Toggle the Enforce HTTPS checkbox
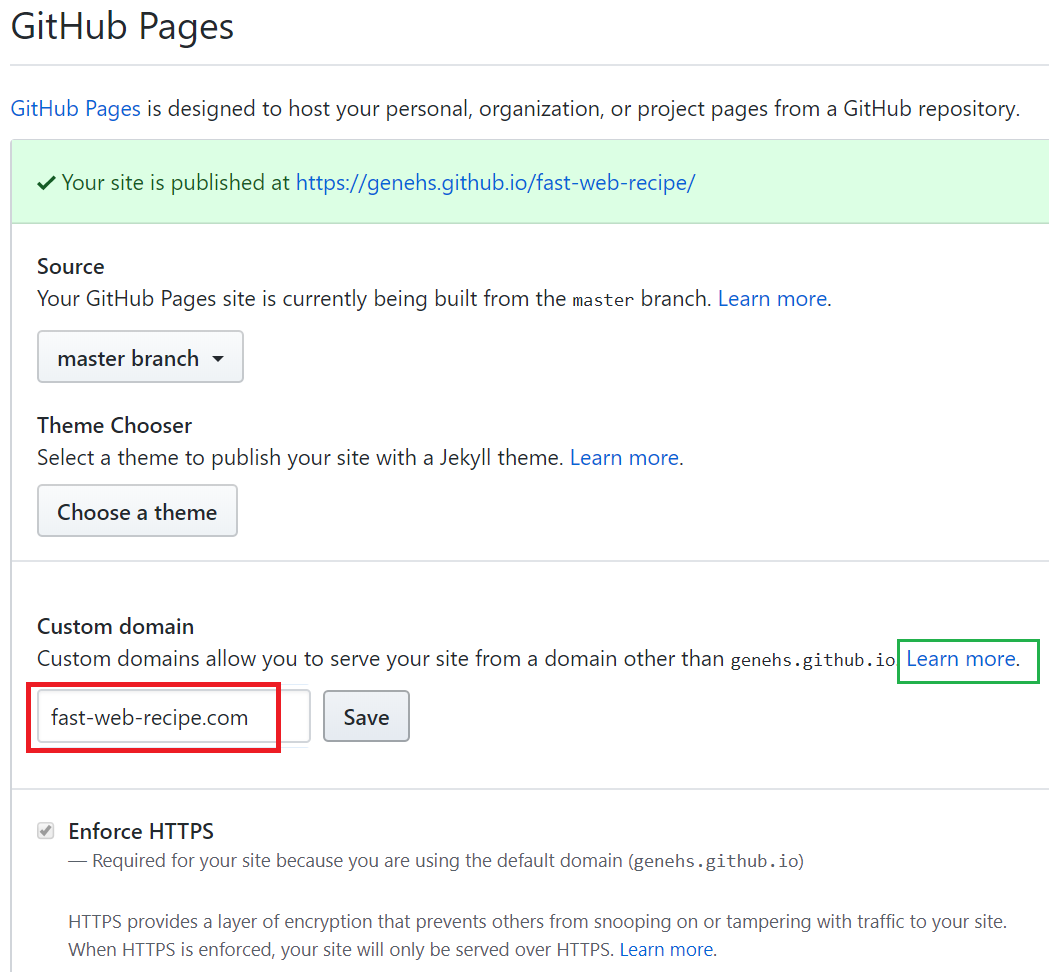Screen dimensions: 1049x972 click(45, 831)
